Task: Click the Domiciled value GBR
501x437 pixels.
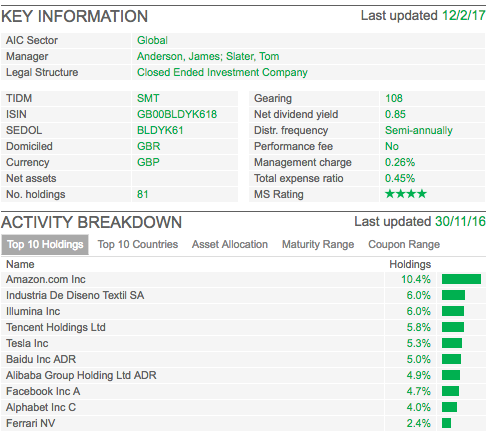Action: tap(149, 146)
